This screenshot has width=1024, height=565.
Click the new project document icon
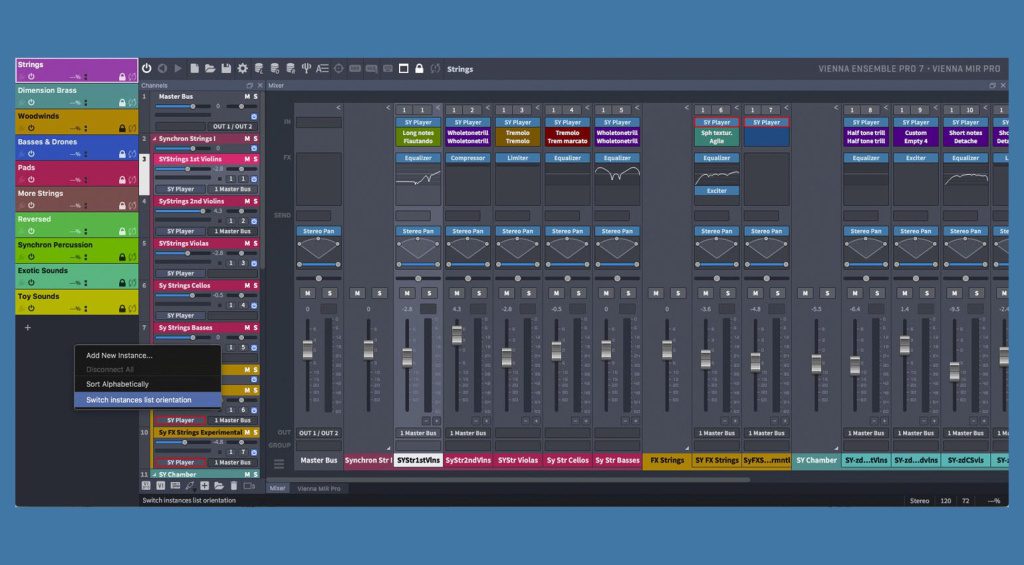[195, 69]
